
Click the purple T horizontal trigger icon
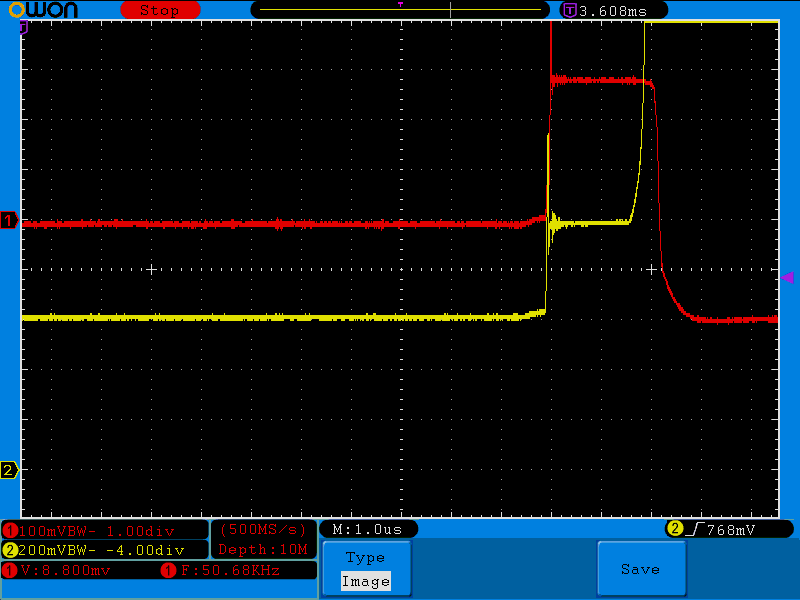click(x=570, y=11)
